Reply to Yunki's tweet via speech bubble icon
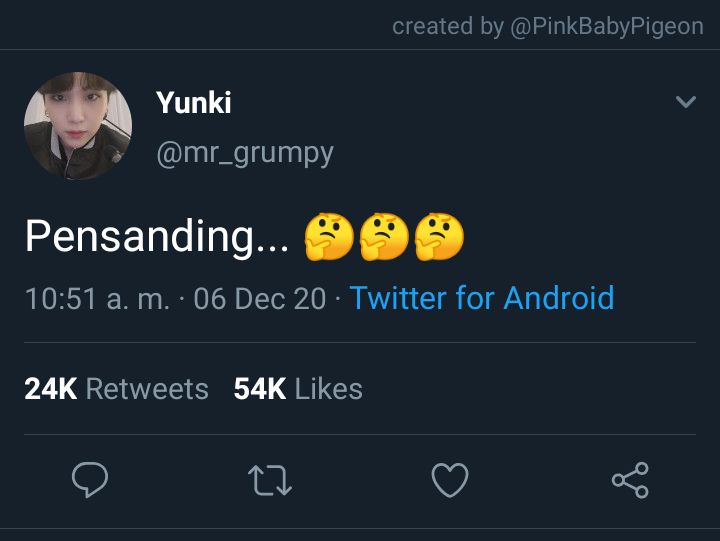This screenshot has height=541, width=720. tap(90, 480)
